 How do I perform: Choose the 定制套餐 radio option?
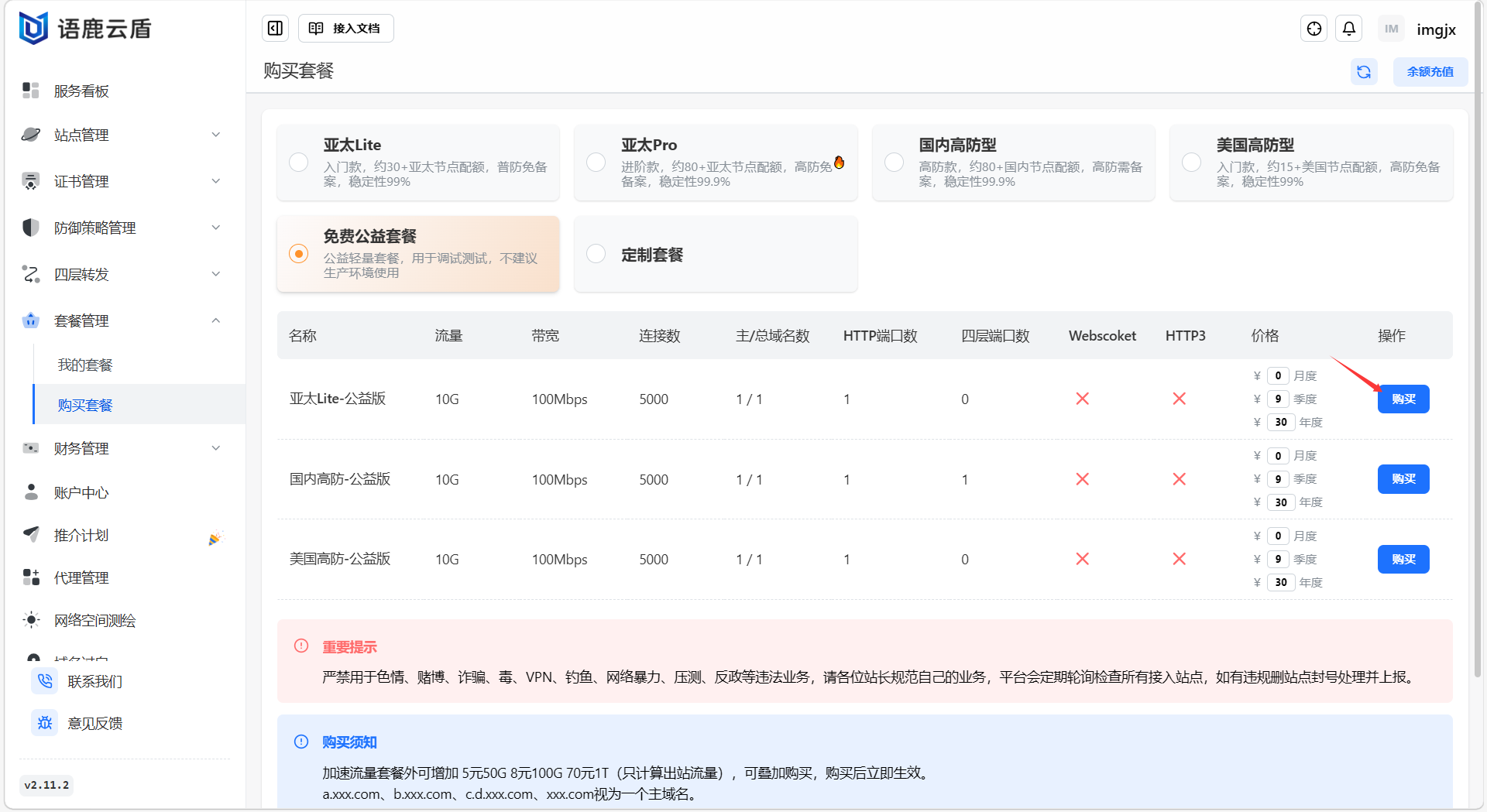click(596, 254)
